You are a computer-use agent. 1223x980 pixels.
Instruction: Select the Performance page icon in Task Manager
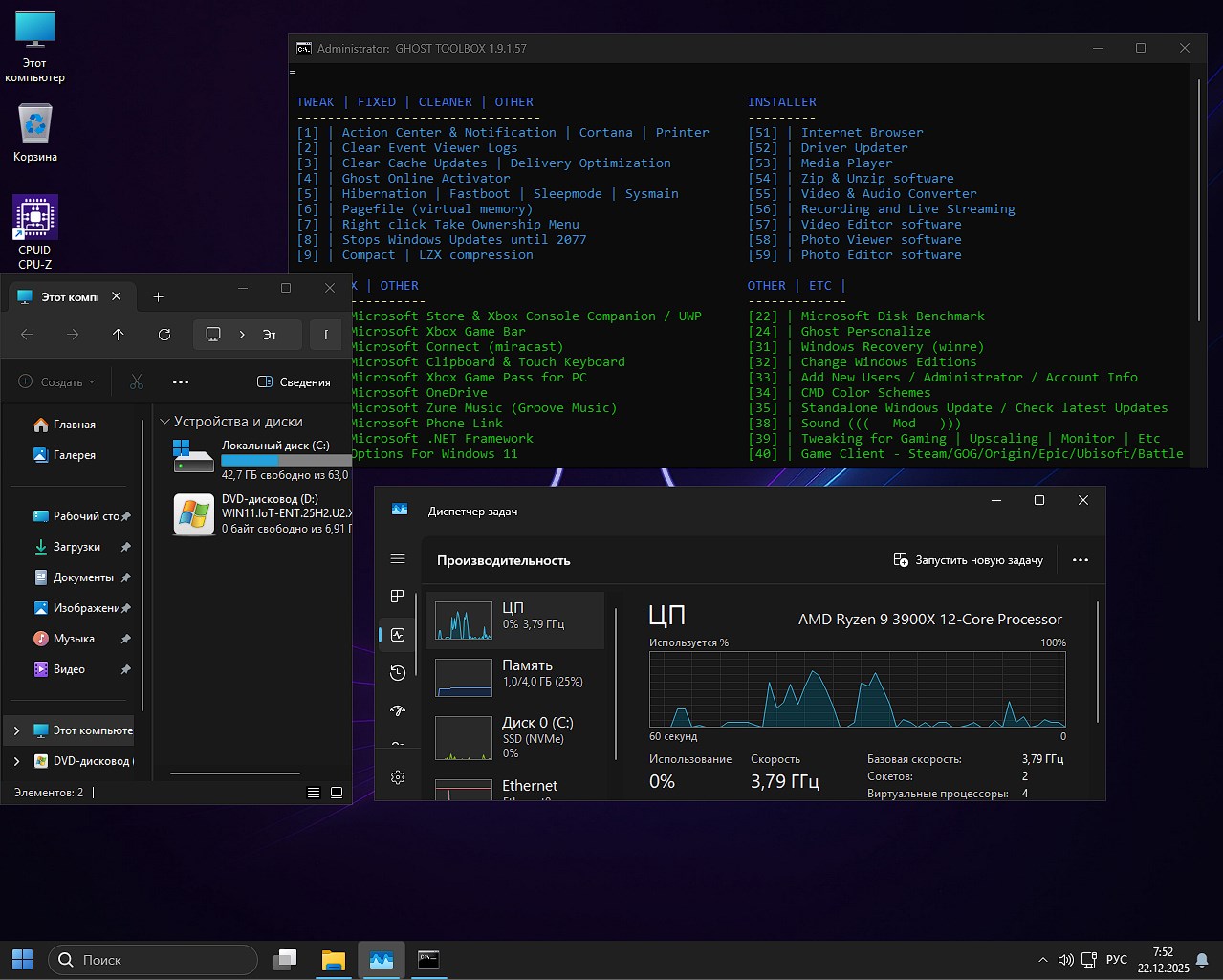click(398, 635)
